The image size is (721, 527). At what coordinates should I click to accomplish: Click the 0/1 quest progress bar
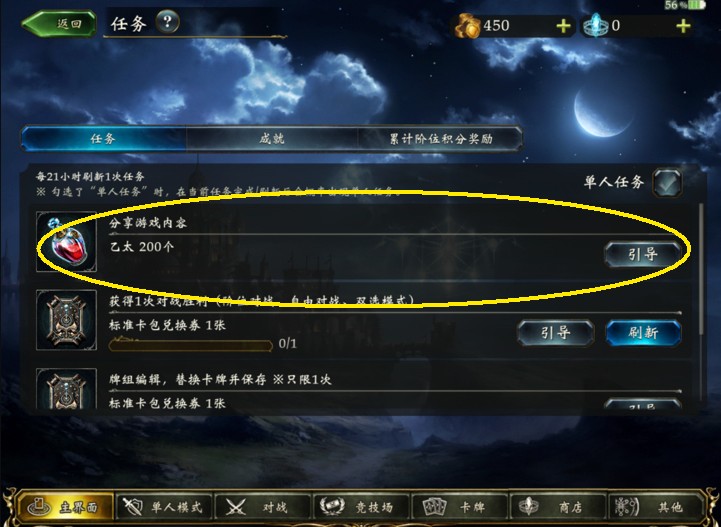tap(191, 344)
